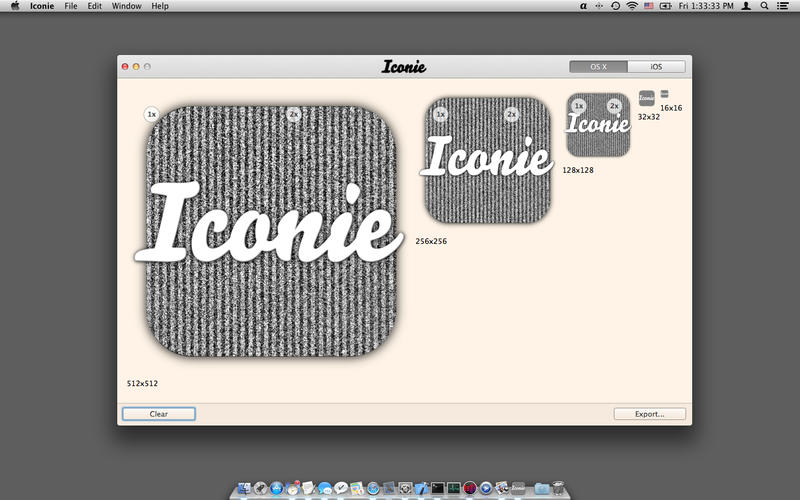
Task: Select the 256x256 Iconie icon preview
Action: [488, 160]
